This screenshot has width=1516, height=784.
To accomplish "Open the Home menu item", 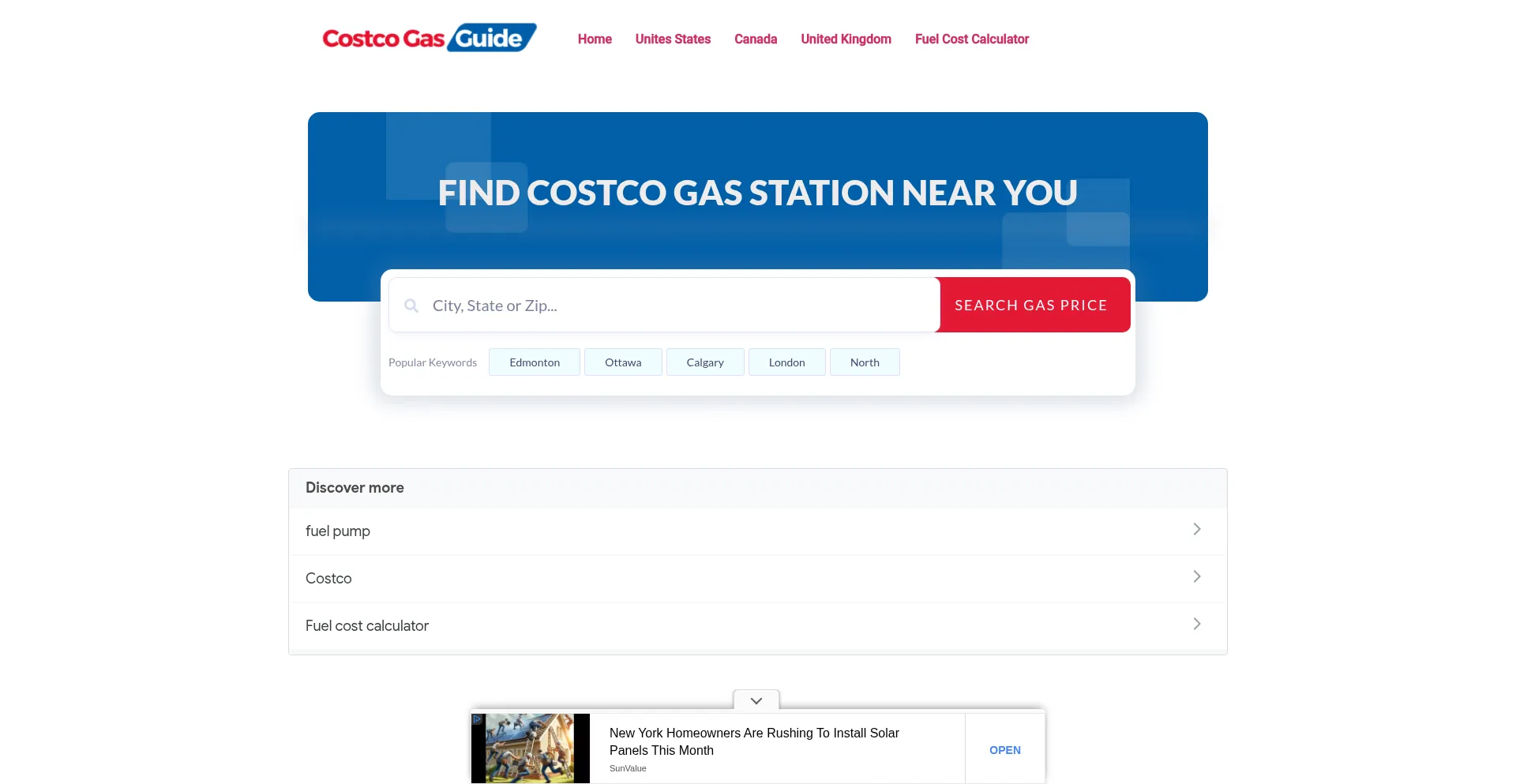I will 595,39.
